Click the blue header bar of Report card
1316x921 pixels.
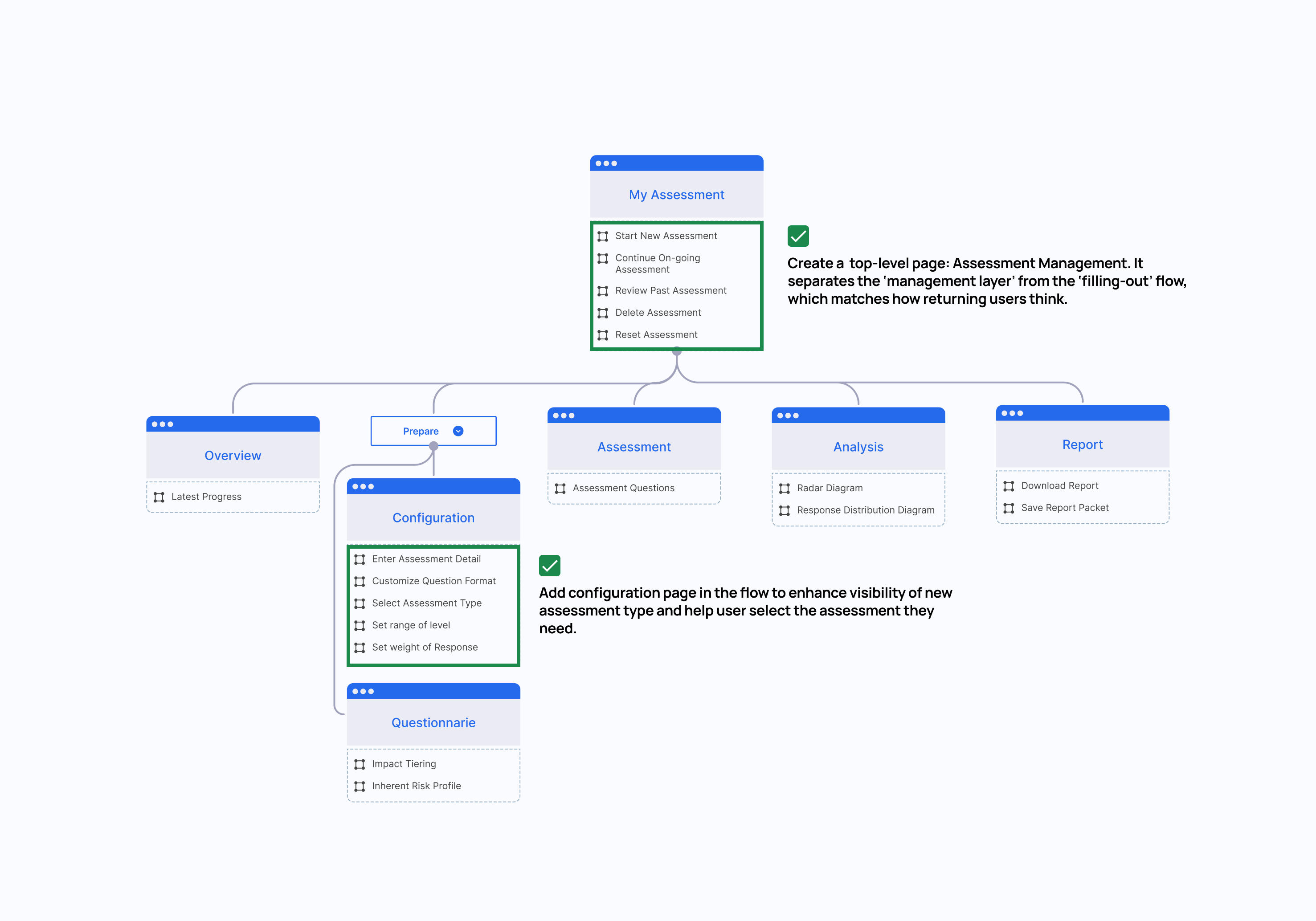(1082, 413)
